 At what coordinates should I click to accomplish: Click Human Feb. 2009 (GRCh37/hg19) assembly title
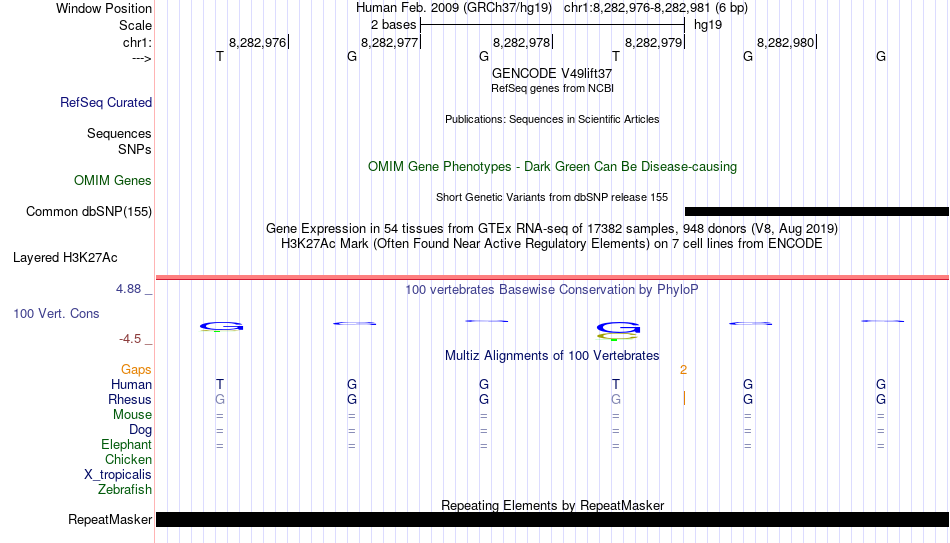click(x=454, y=8)
